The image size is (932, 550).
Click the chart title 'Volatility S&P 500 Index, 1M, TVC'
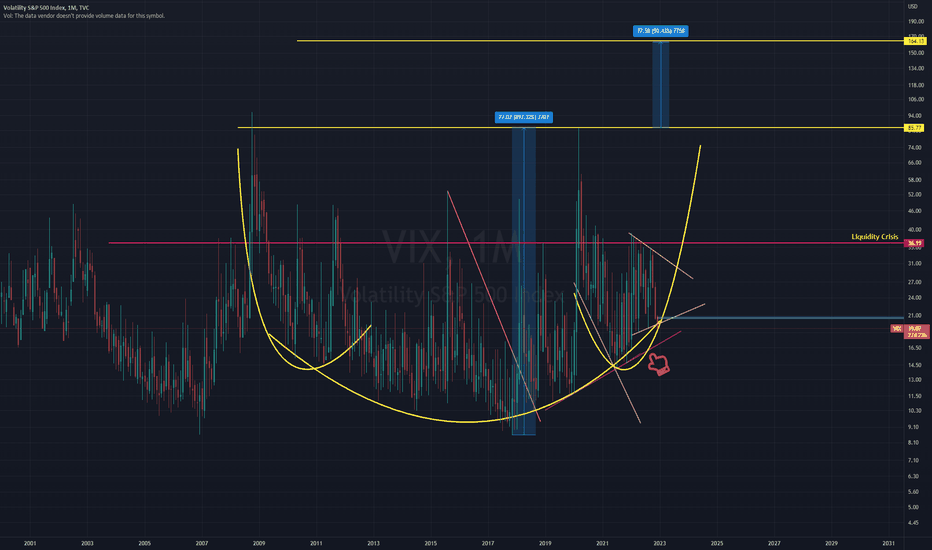[46, 8]
